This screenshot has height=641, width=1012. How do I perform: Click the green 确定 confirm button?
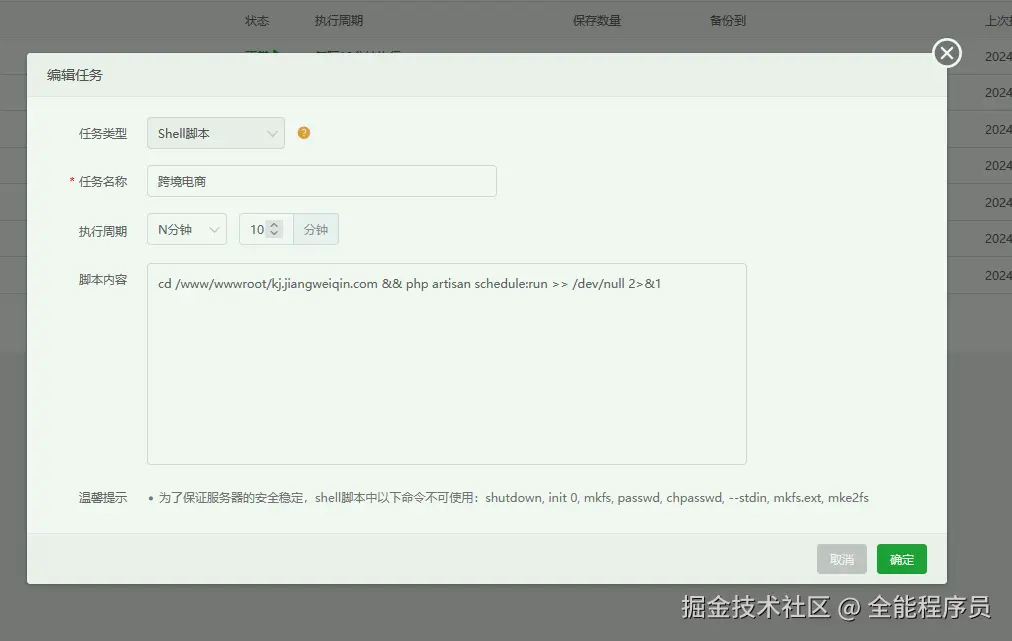(x=902, y=559)
